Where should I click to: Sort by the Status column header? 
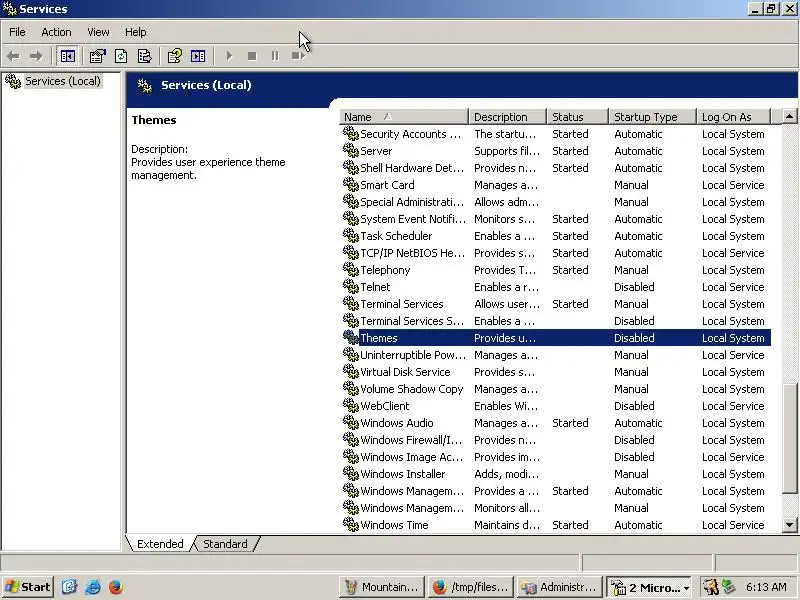(x=578, y=117)
